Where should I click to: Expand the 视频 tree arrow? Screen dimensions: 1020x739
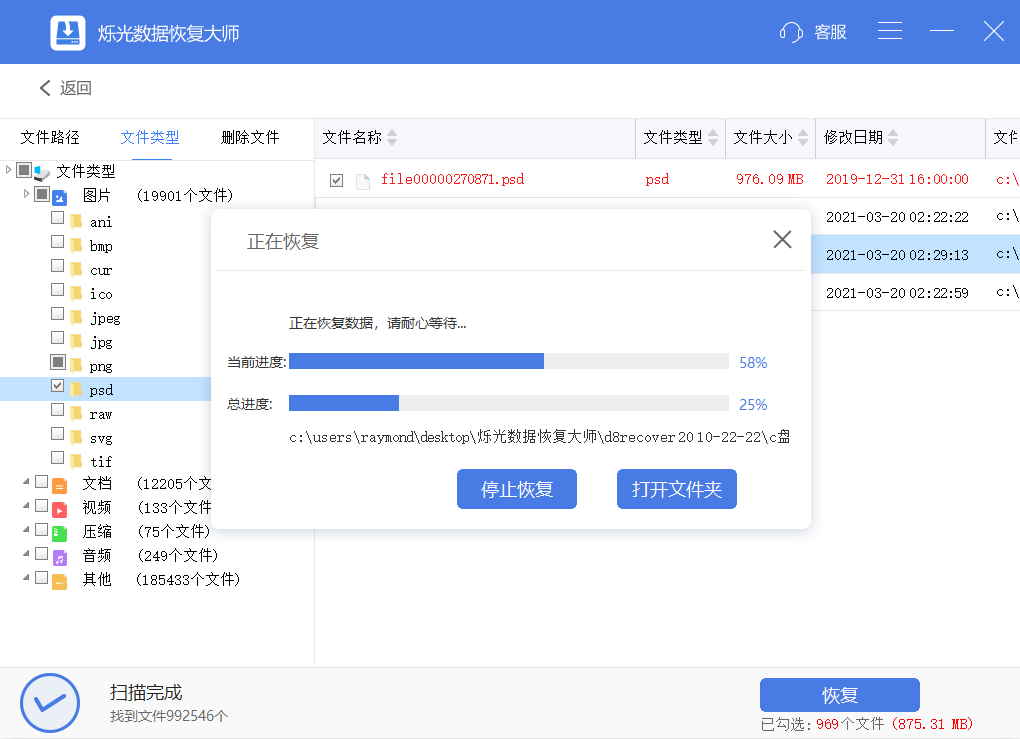[26, 505]
